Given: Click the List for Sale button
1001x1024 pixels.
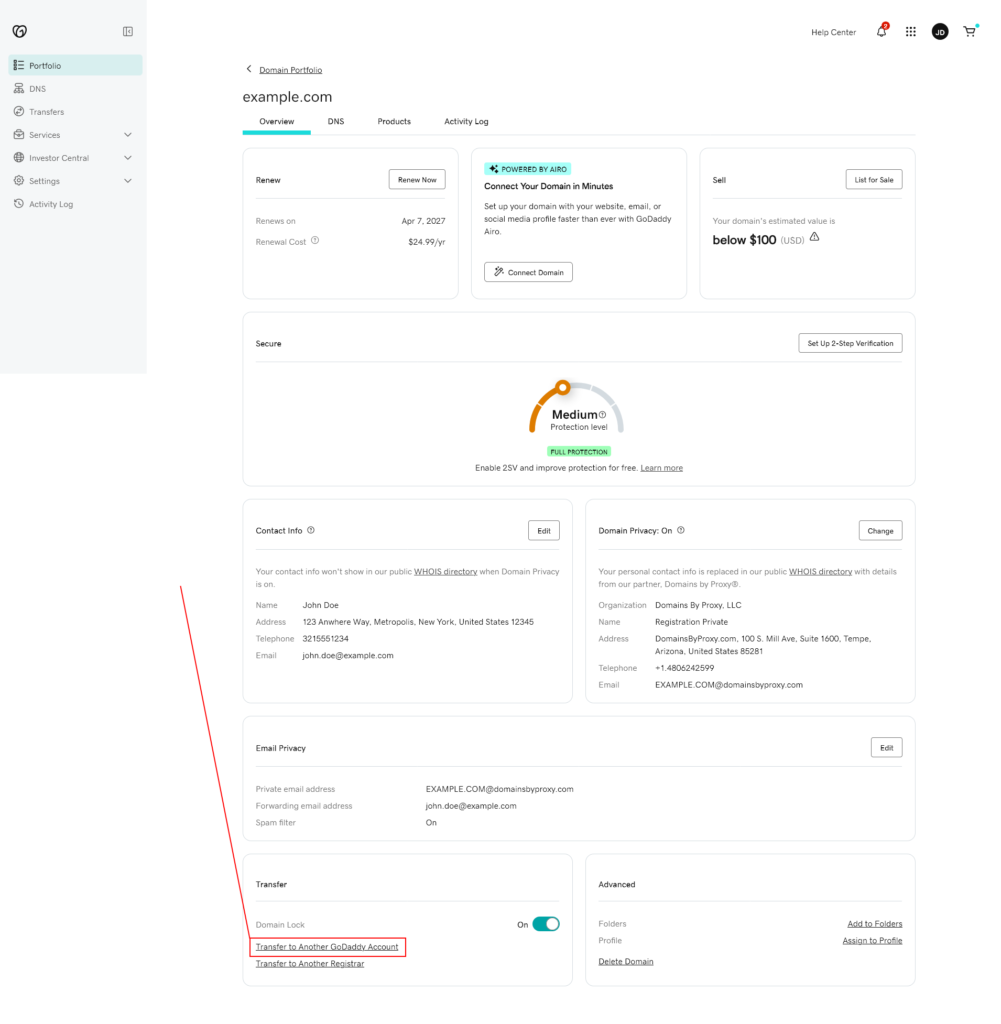Looking at the screenshot, I should pyautogui.click(x=874, y=180).
